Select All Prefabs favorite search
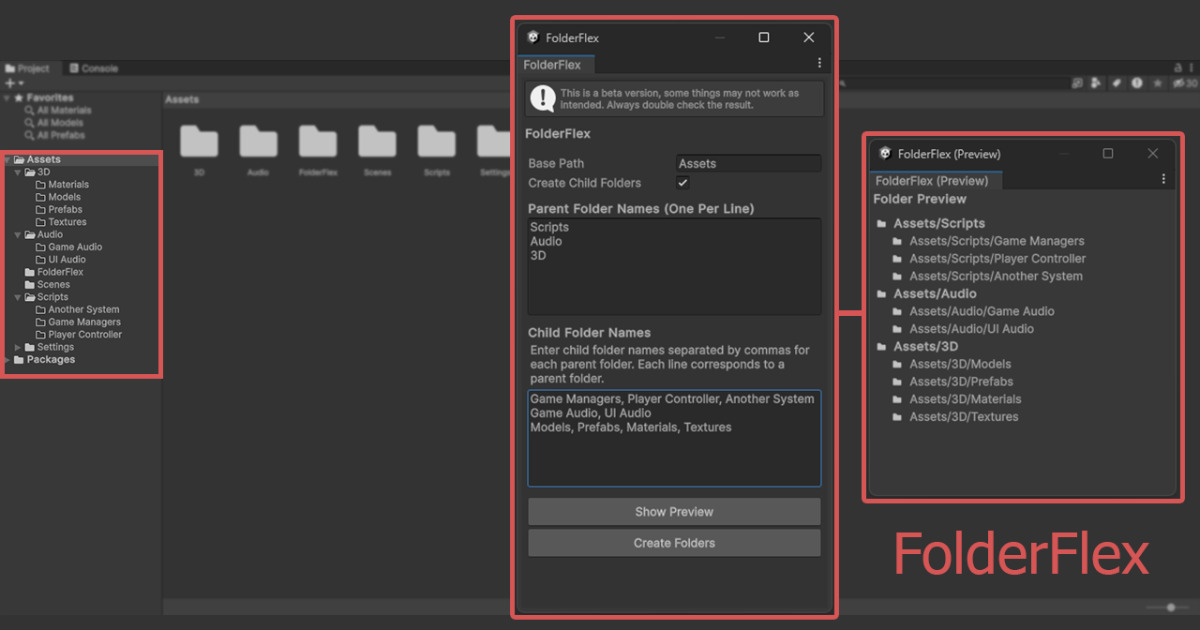1200x630 pixels. coord(55,135)
